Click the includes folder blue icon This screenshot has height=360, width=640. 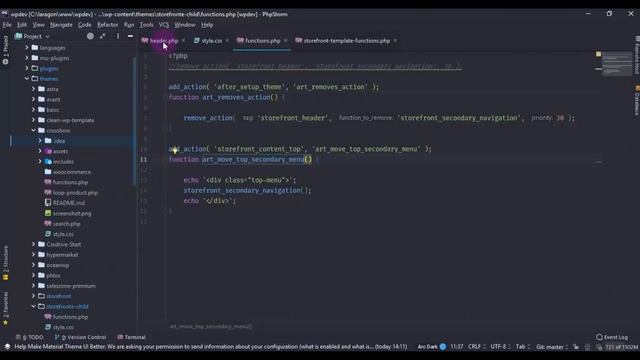tap(48, 162)
